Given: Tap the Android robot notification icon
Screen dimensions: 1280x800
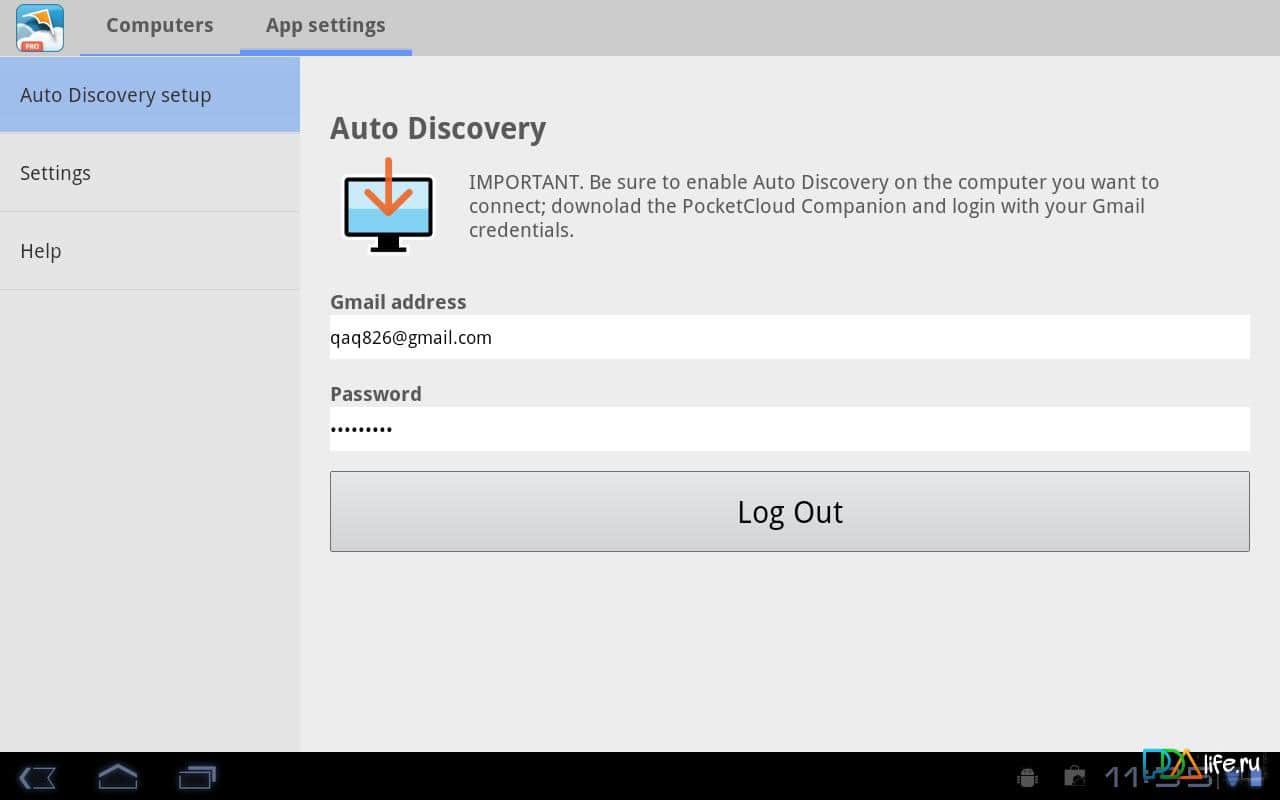Looking at the screenshot, I should (x=1026, y=777).
